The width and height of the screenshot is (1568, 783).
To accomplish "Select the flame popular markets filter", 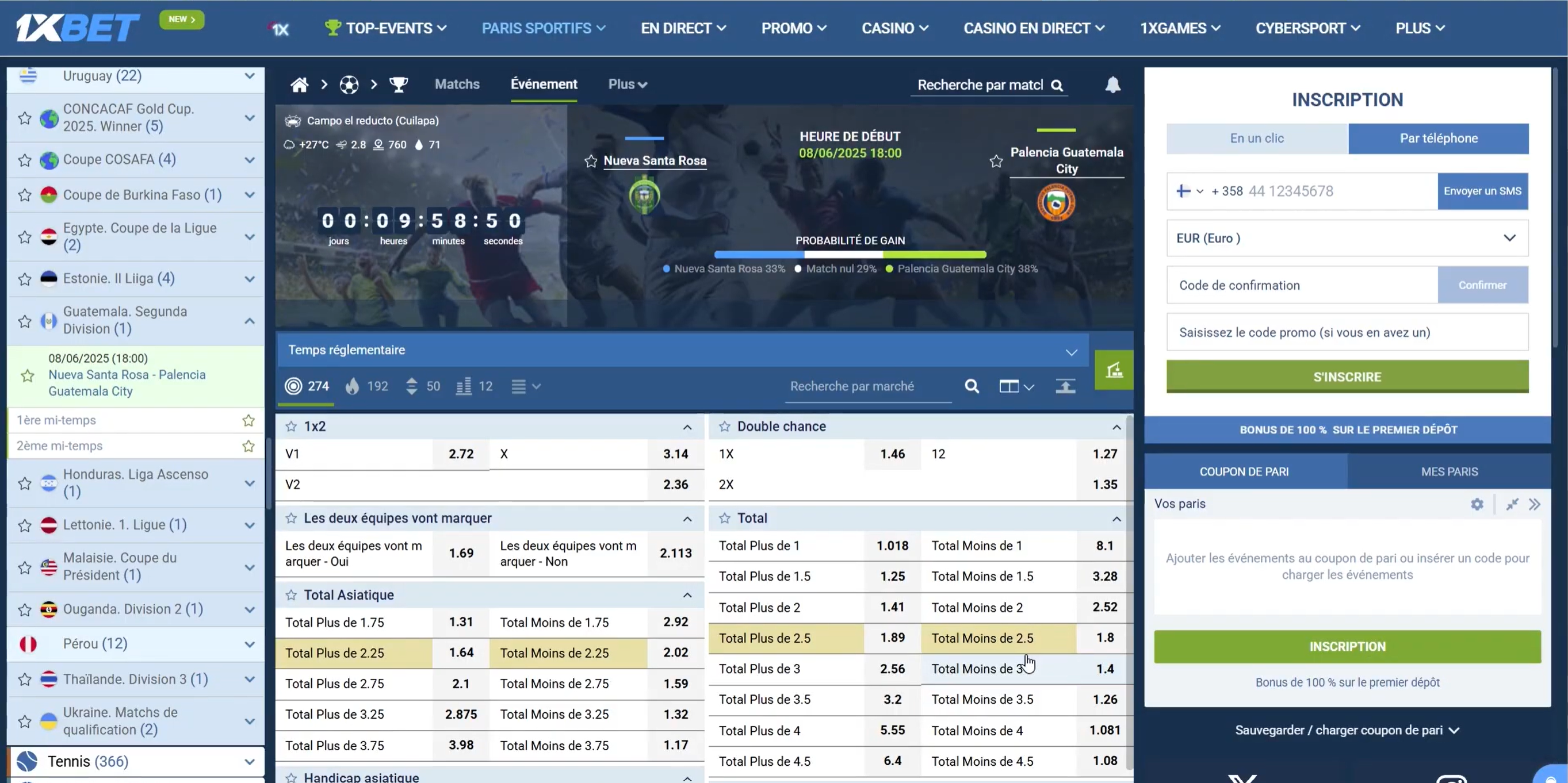I will point(353,386).
